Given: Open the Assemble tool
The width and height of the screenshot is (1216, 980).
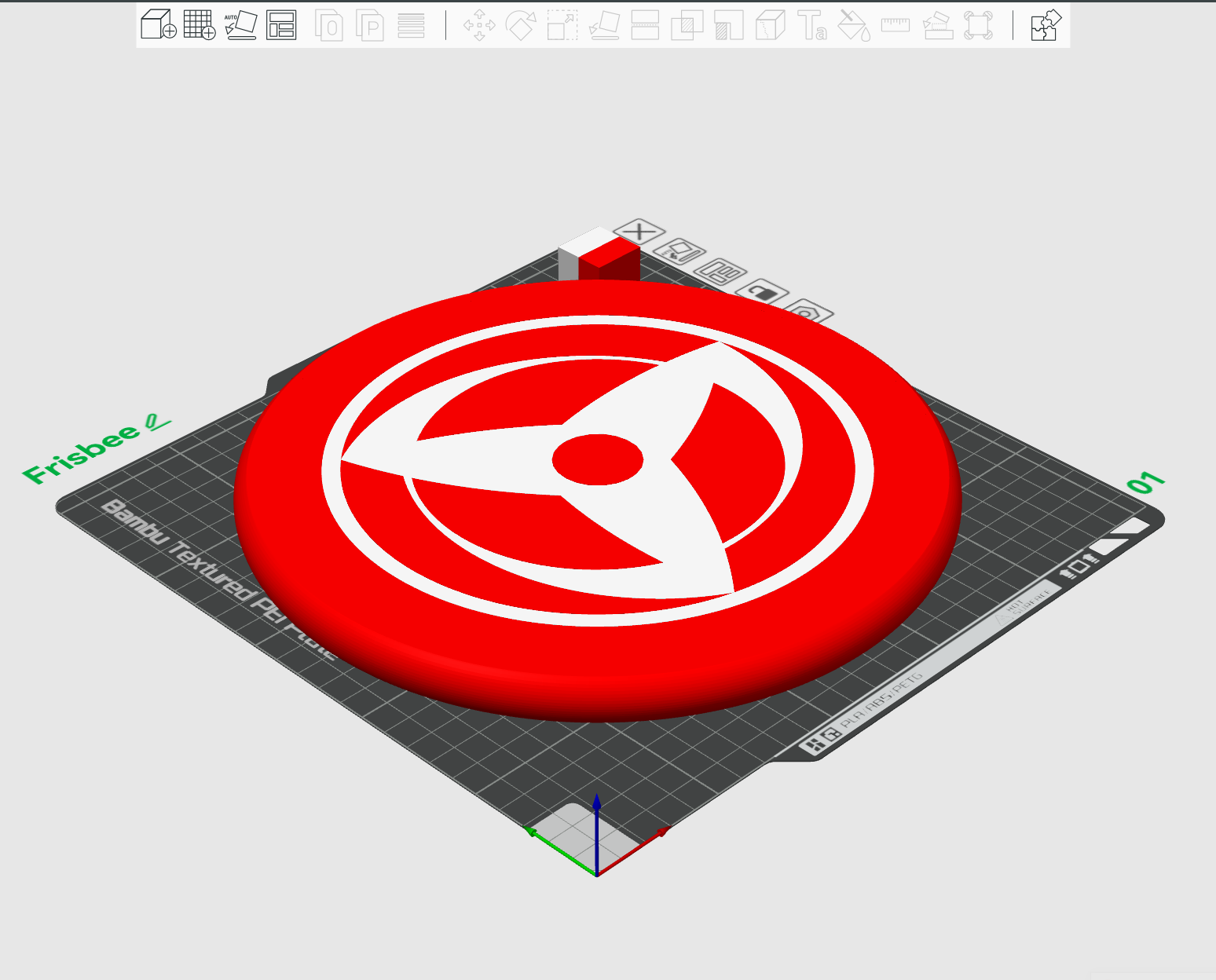Looking at the screenshot, I should pos(937,25).
